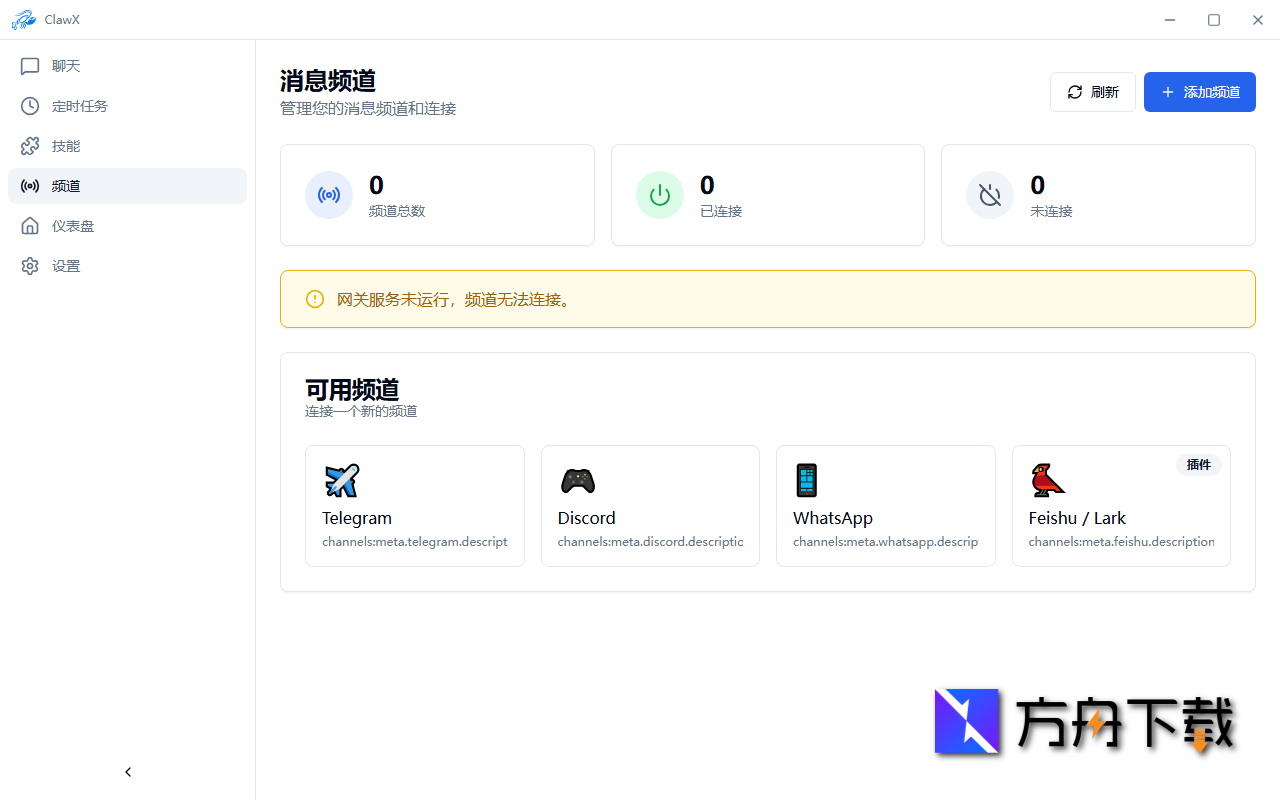Select the Telegram paper plane icon
The width and height of the screenshot is (1280, 800).
(x=342, y=480)
